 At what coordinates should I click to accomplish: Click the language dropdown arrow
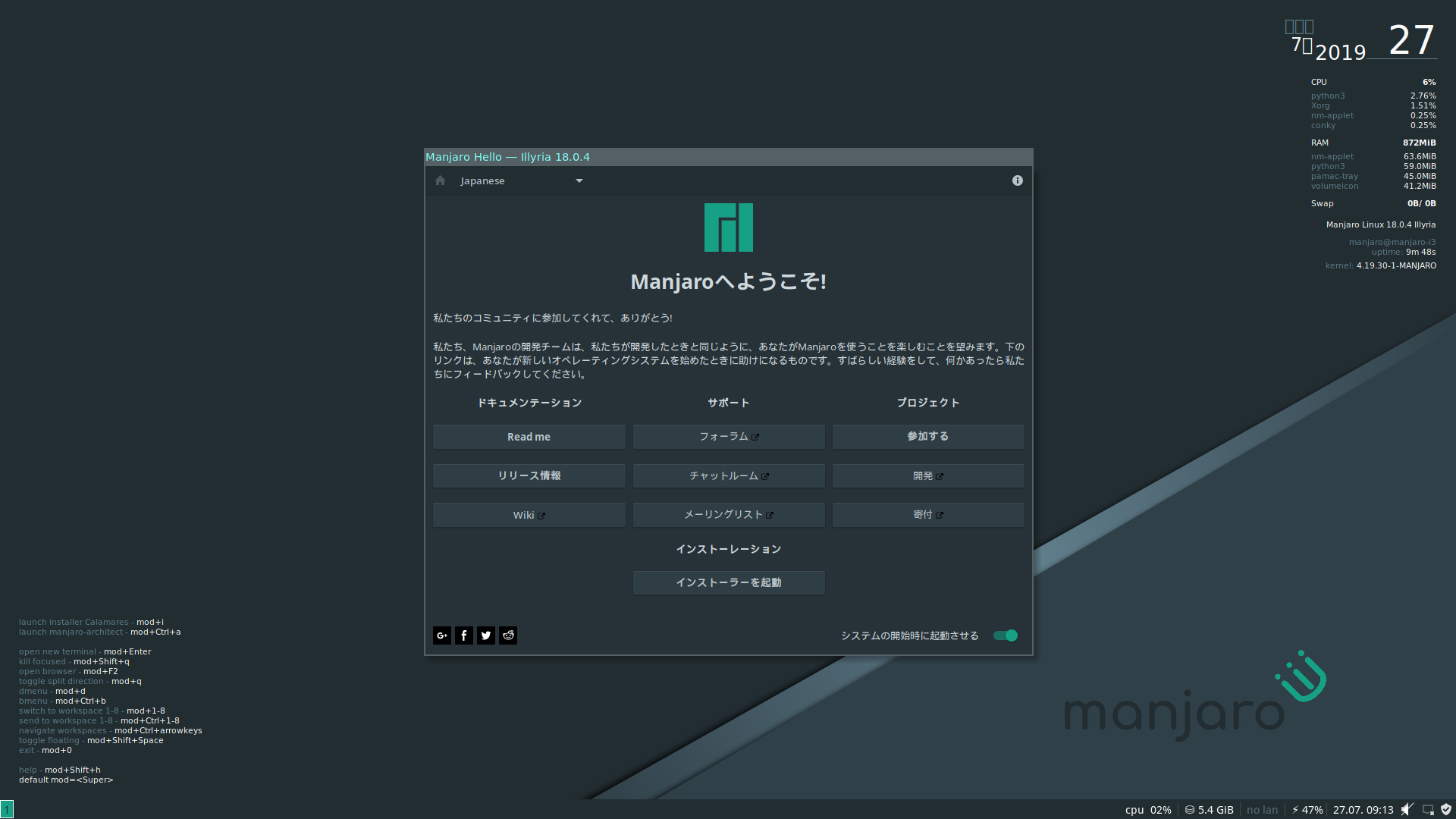point(579,180)
